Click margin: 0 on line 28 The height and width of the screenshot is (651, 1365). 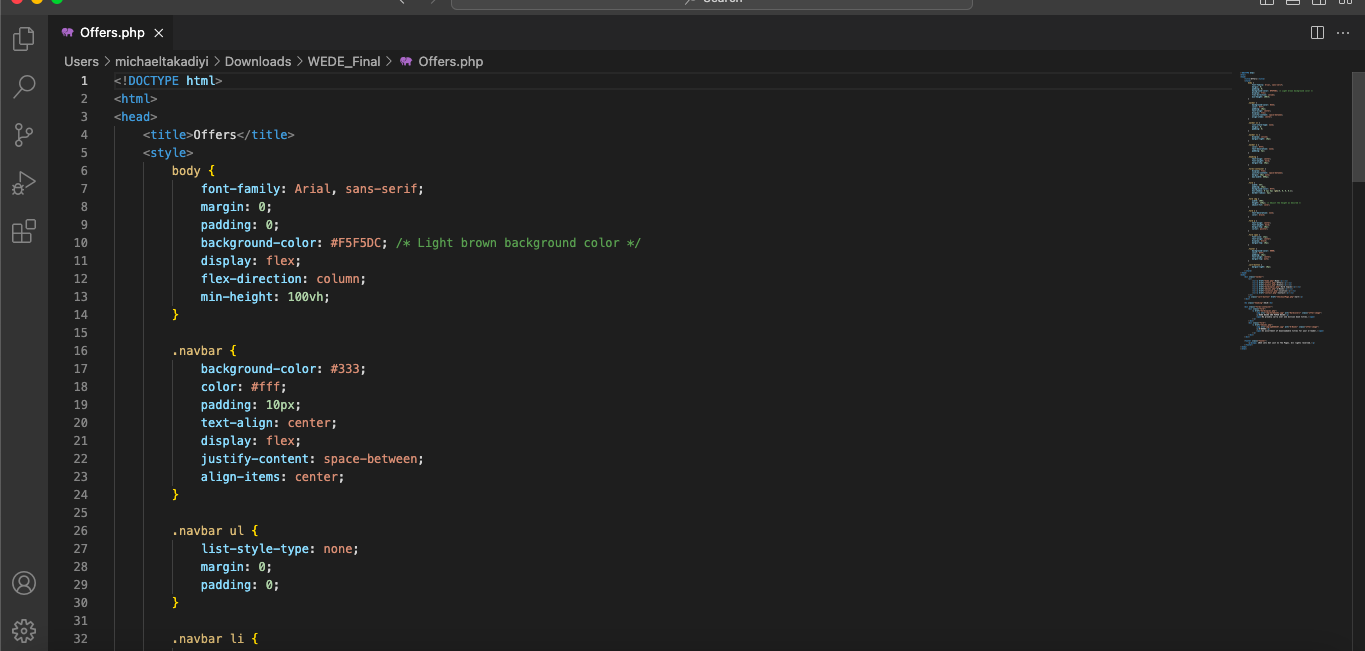click(x=237, y=567)
